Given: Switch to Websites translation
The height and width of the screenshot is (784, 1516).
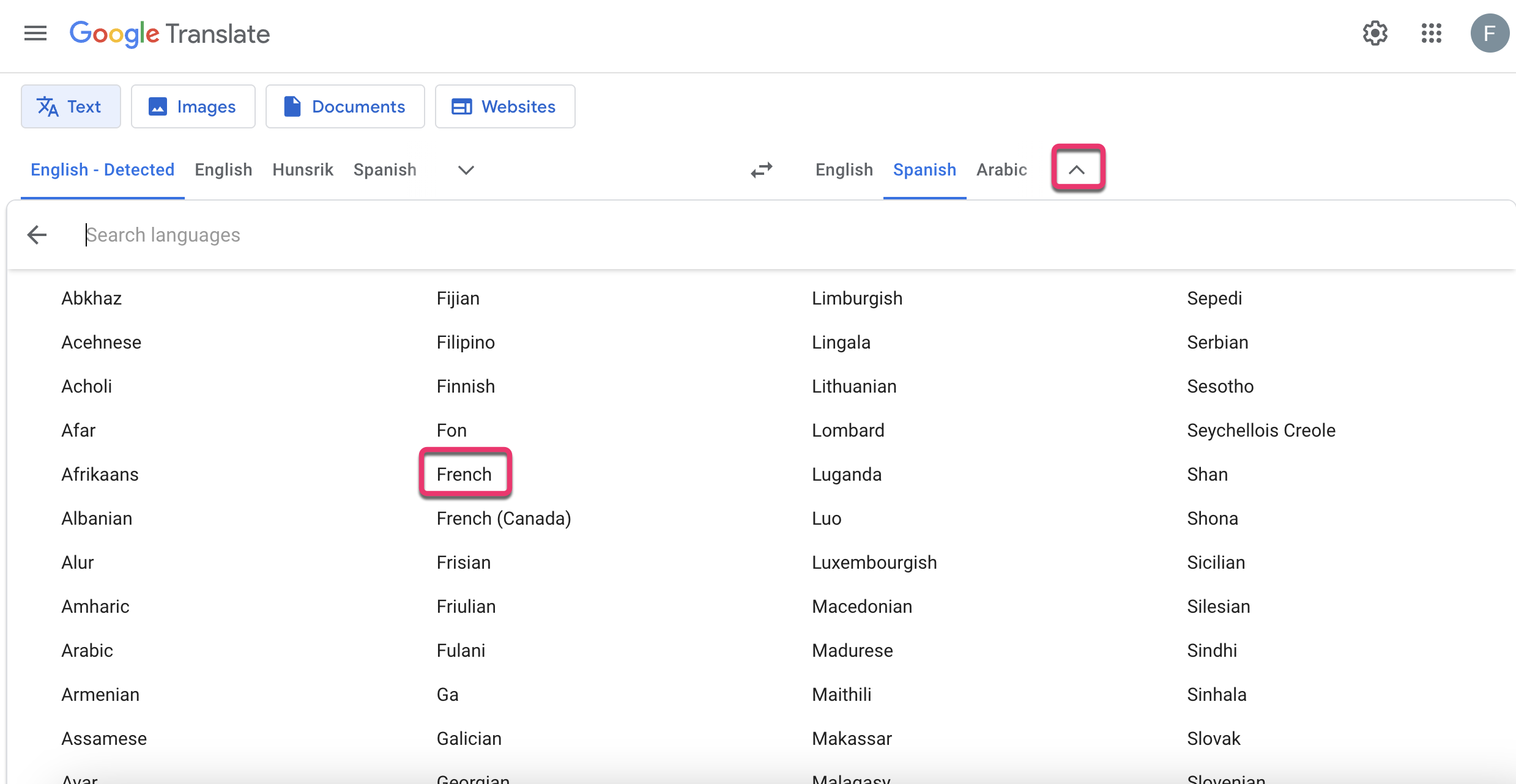Looking at the screenshot, I should click(x=505, y=106).
